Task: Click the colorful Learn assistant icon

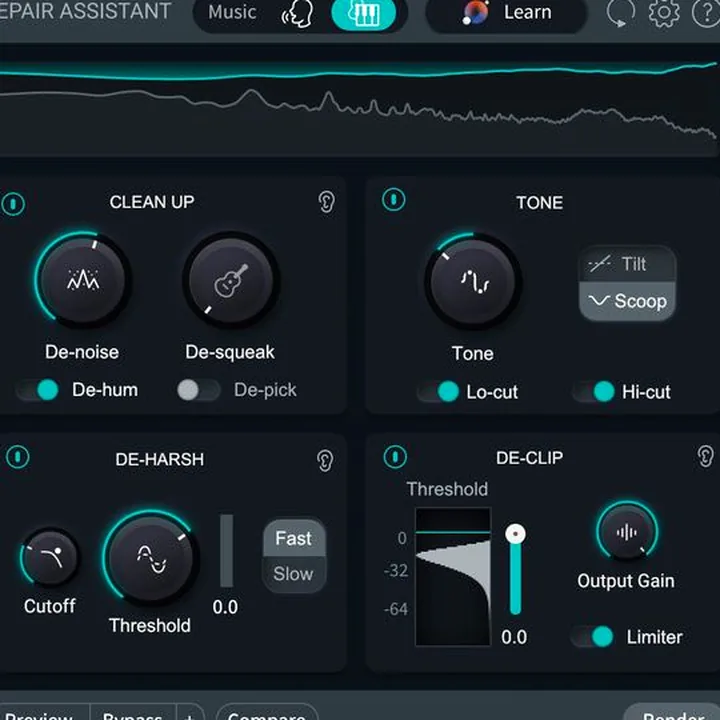Action: point(475,13)
